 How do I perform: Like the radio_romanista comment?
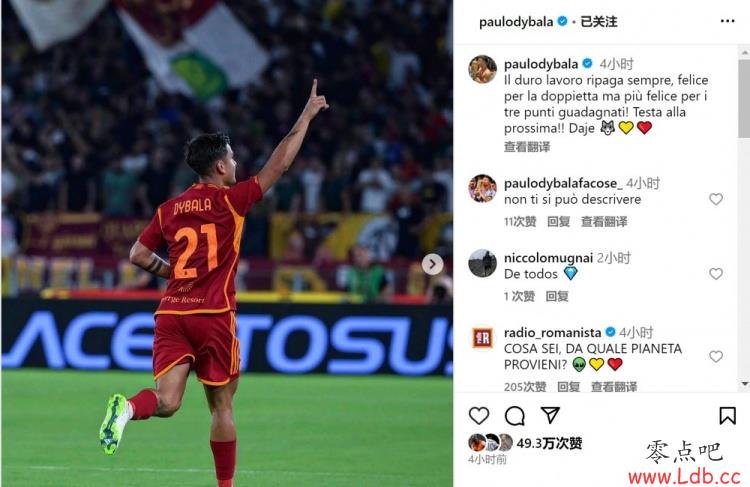(716, 356)
